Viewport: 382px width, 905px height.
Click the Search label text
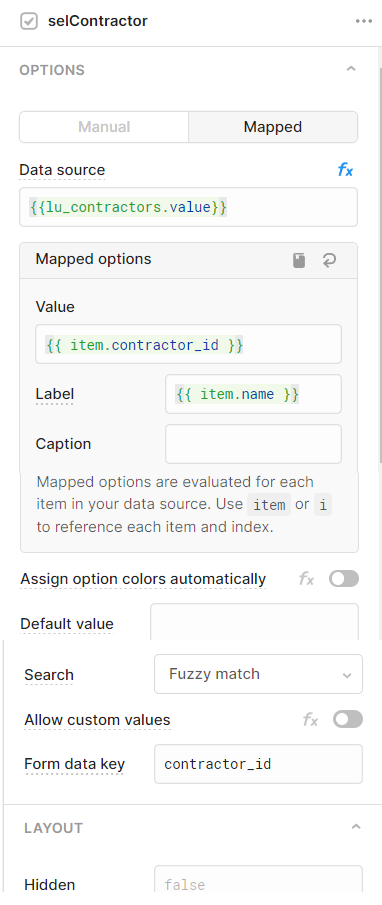click(49, 675)
